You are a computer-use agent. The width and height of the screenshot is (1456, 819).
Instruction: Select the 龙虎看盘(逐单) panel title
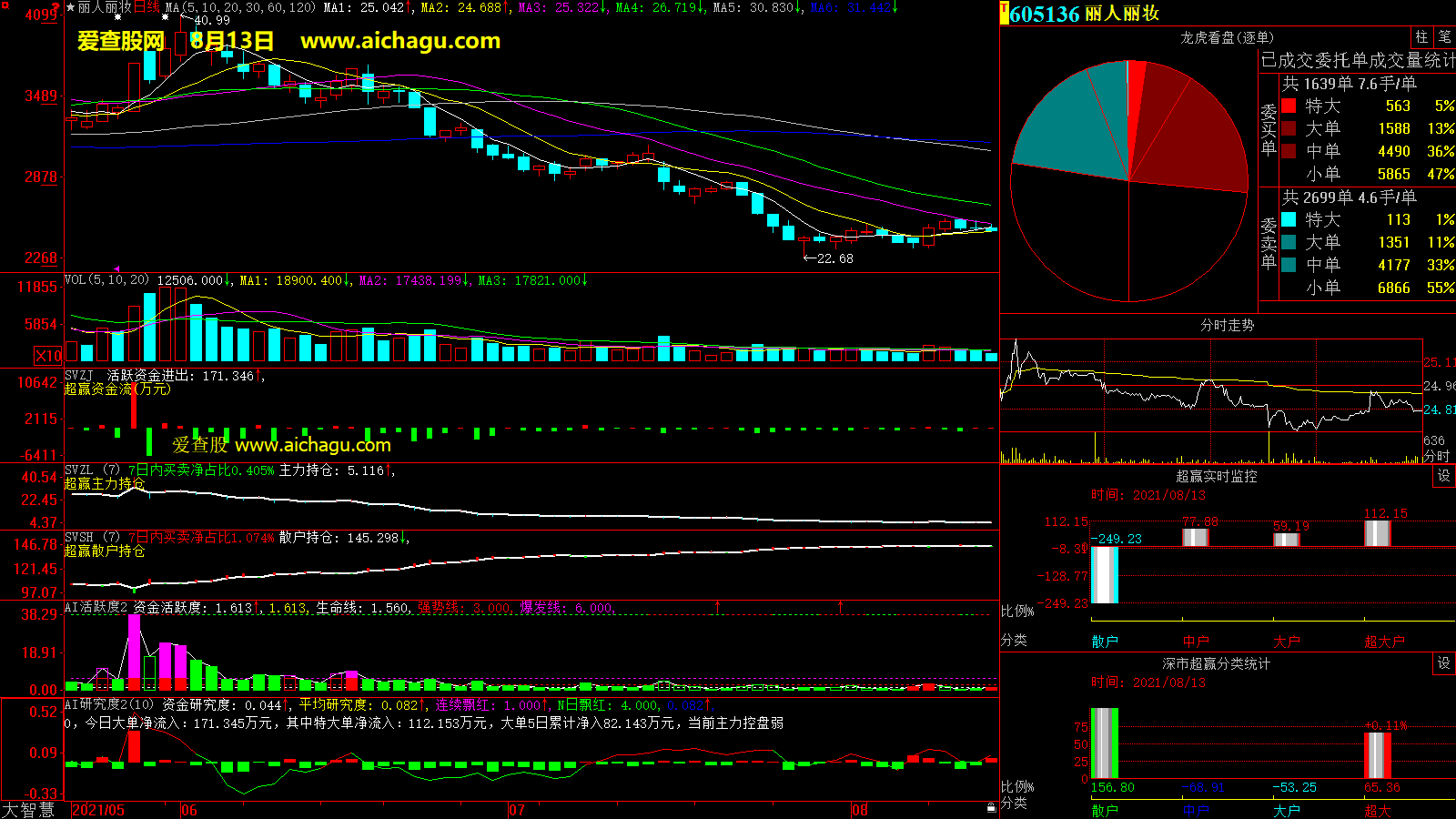[x=1226, y=37]
